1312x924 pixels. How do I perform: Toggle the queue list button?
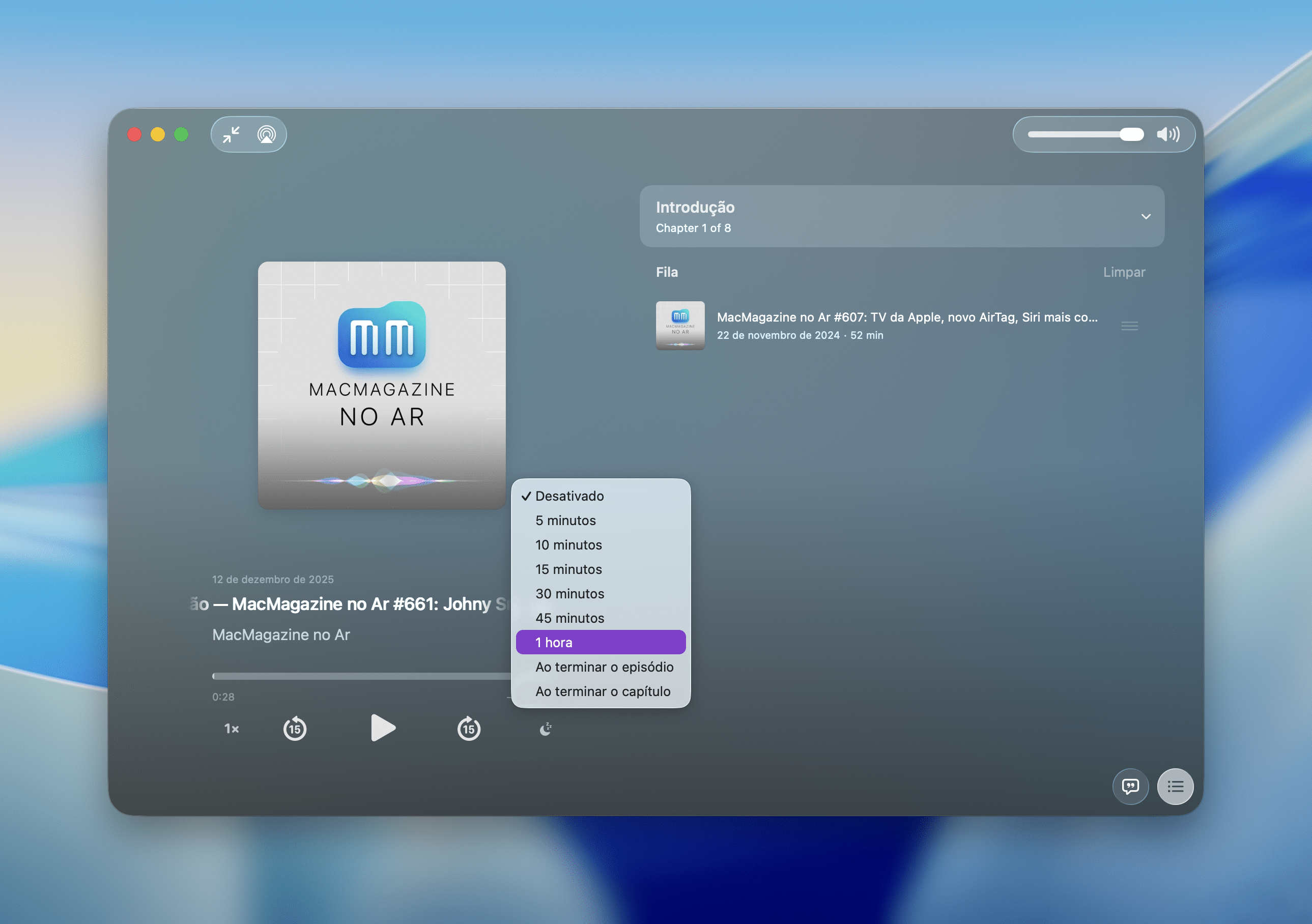pos(1175,787)
